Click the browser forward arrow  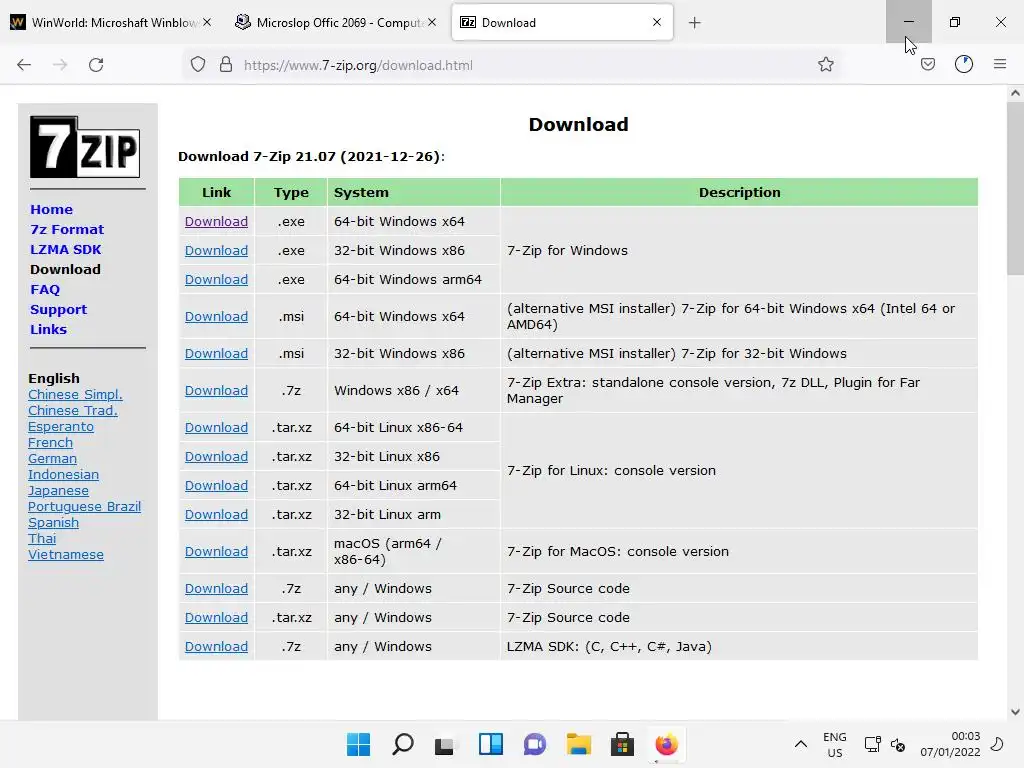(x=60, y=65)
